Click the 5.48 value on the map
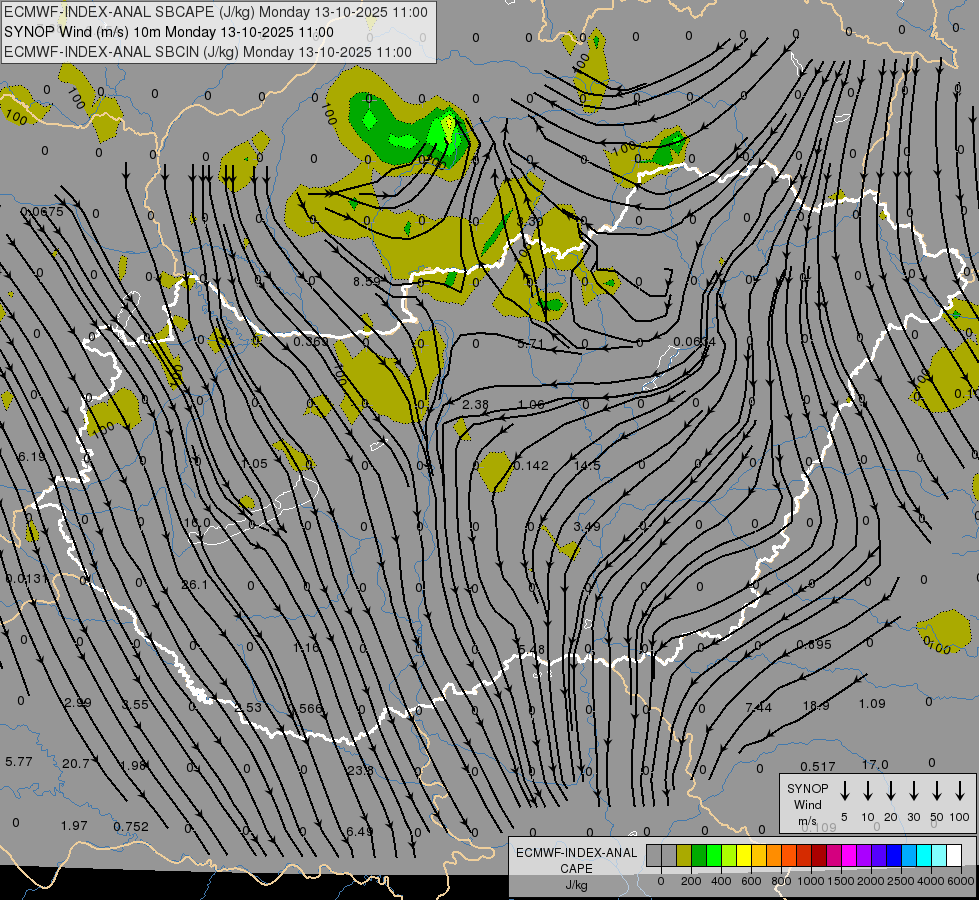 [531, 650]
